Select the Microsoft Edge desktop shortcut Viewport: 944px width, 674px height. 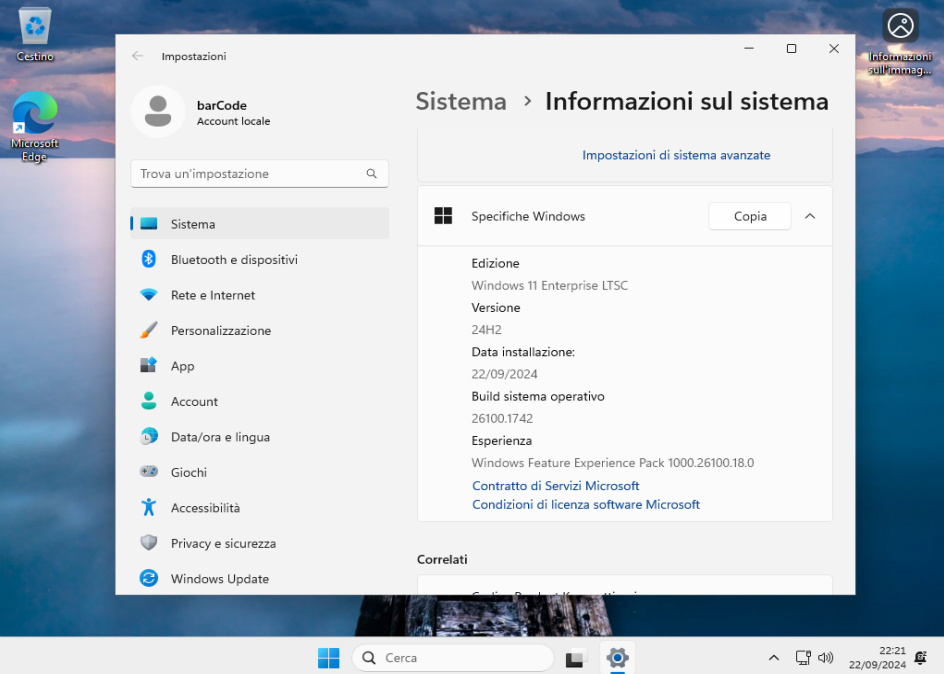[x=34, y=126]
